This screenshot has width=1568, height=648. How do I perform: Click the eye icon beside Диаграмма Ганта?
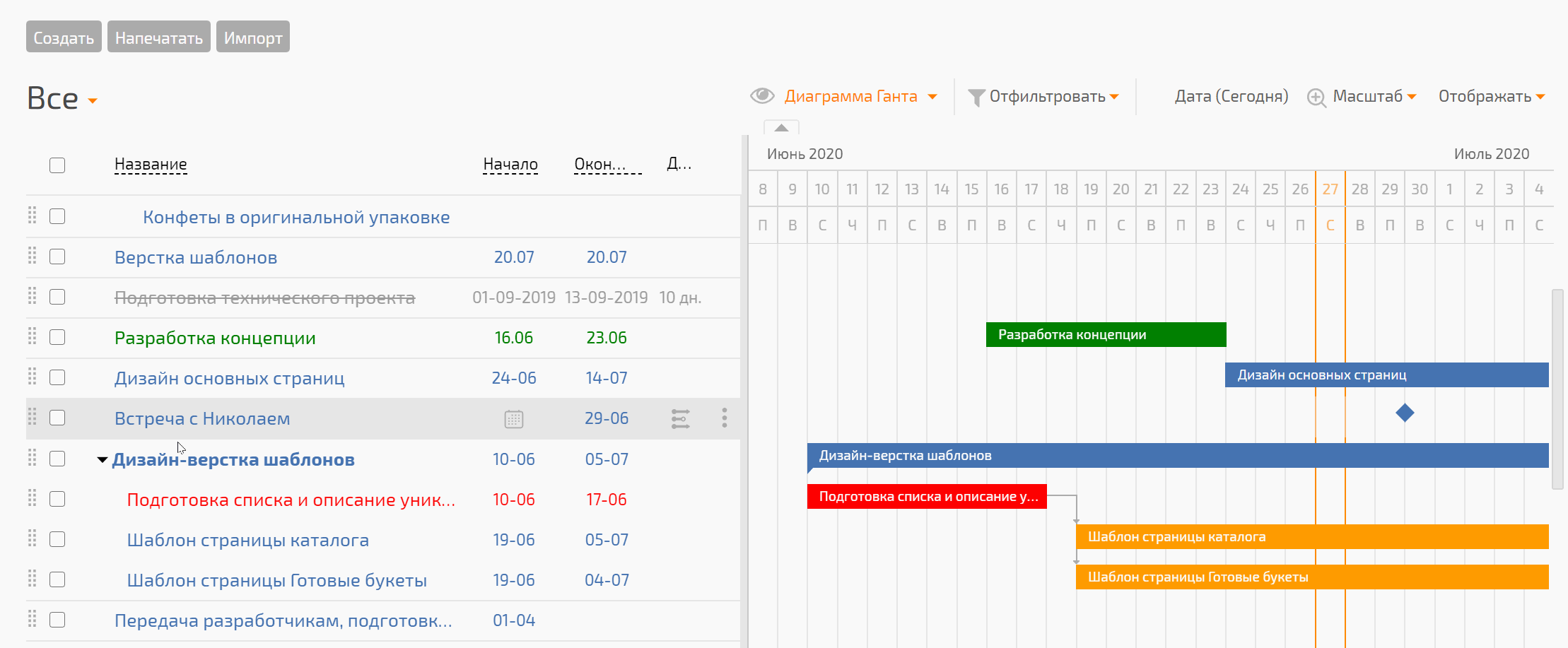tap(762, 95)
